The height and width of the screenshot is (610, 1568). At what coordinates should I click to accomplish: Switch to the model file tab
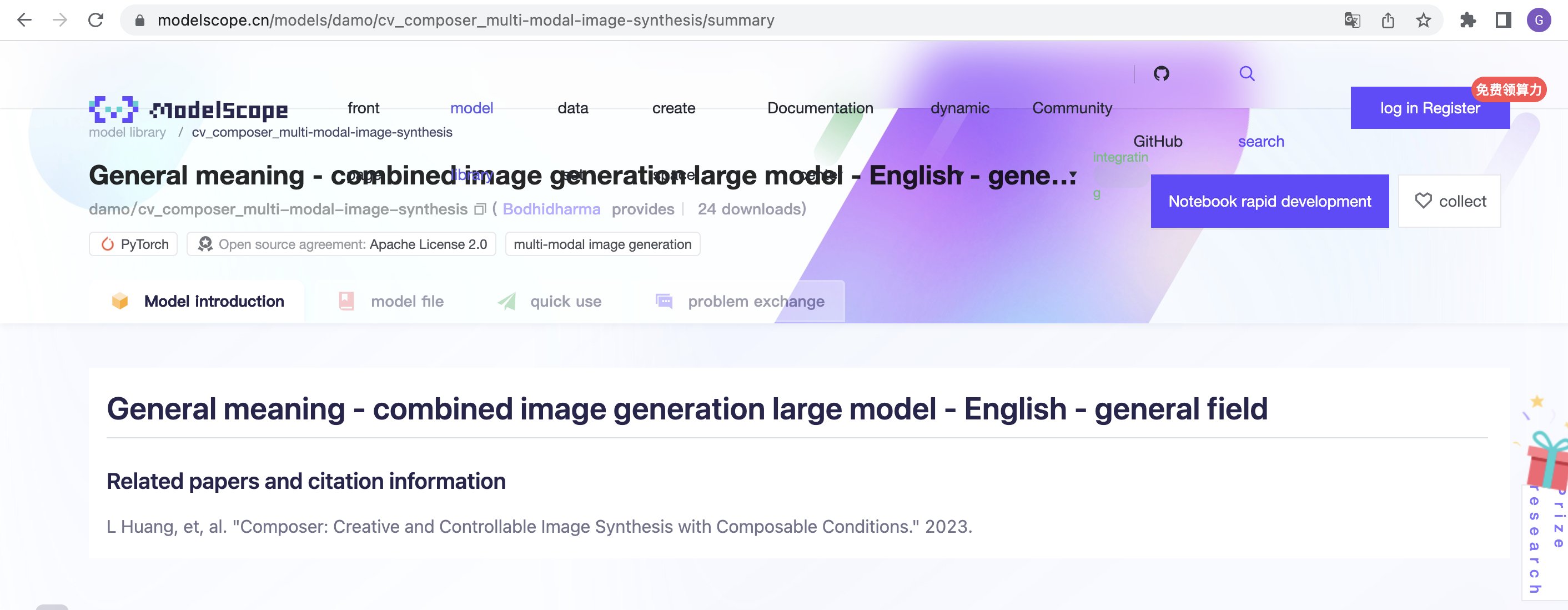coord(406,301)
